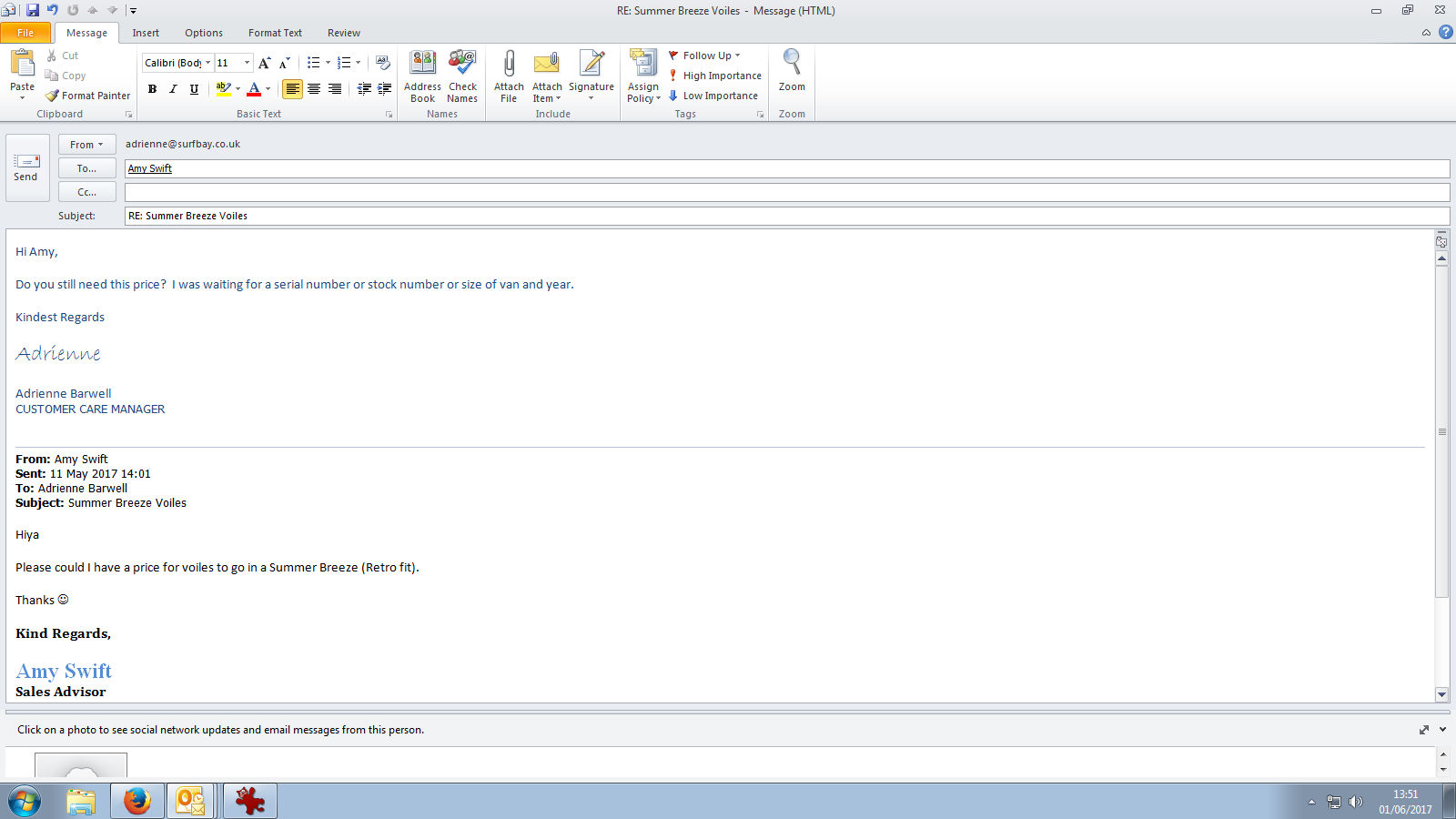1456x819 pixels.
Task: Clear all formatting from the text
Action: (x=383, y=63)
